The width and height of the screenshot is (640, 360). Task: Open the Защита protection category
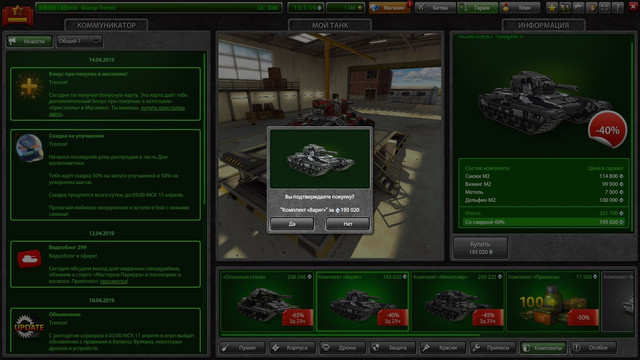[393, 348]
